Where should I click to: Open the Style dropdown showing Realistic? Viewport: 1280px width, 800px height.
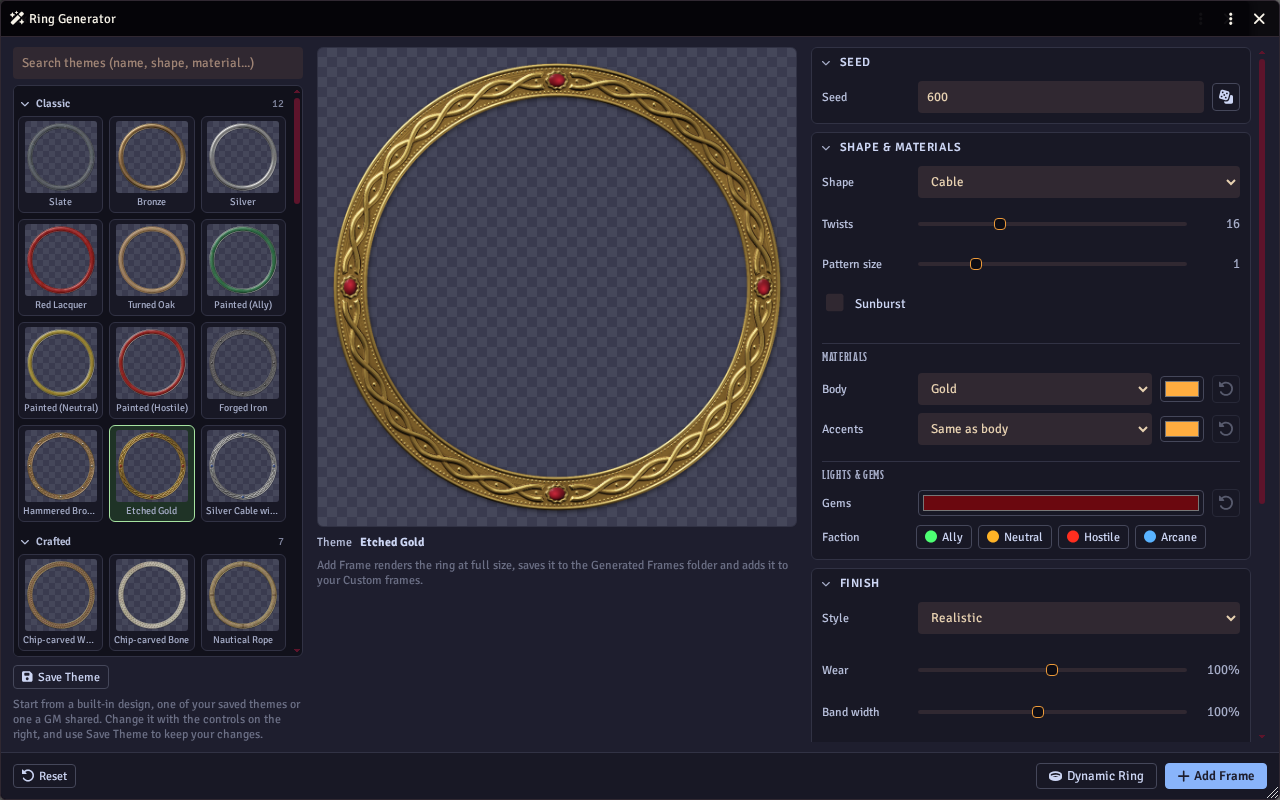[1079, 618]
